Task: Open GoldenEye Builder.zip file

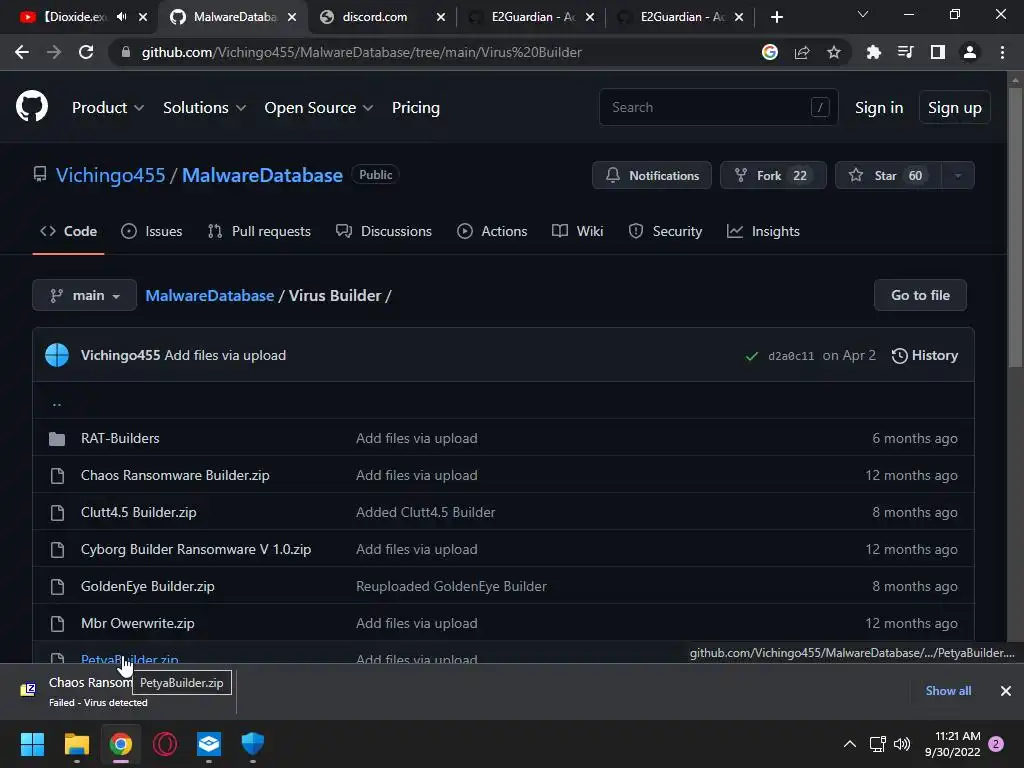Action: [x=148, y=586]
